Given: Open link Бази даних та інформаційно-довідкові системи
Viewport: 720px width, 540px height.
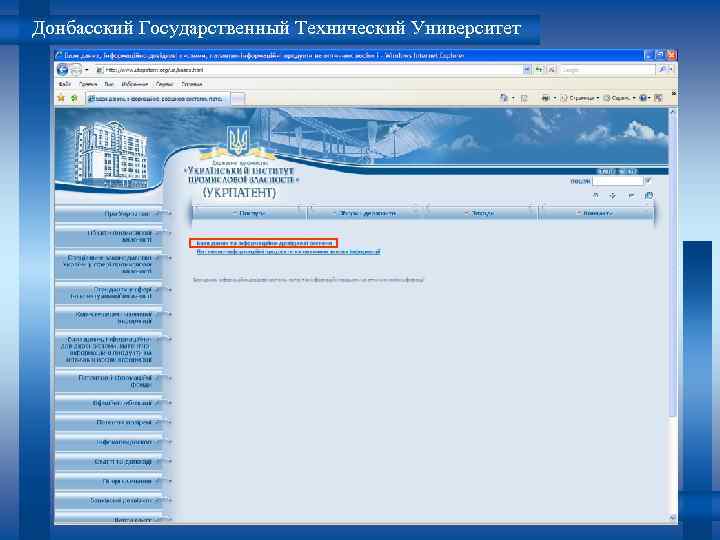Looking at the screenshot, I should tap(264, 243).
